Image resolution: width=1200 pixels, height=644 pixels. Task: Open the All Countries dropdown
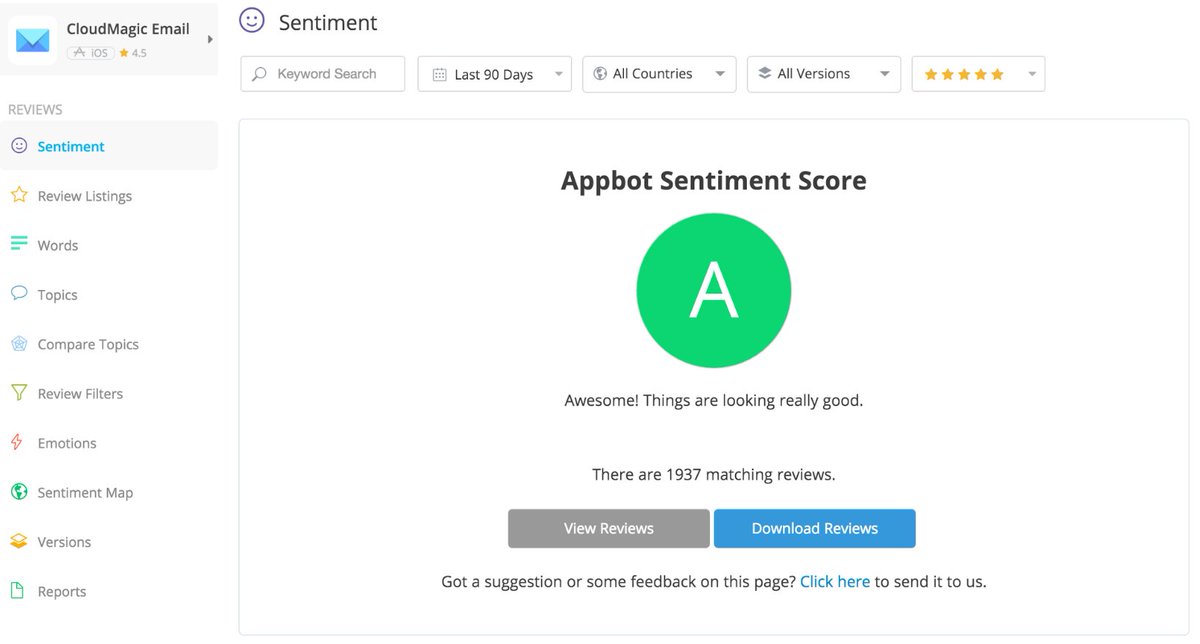click(659, 74)
